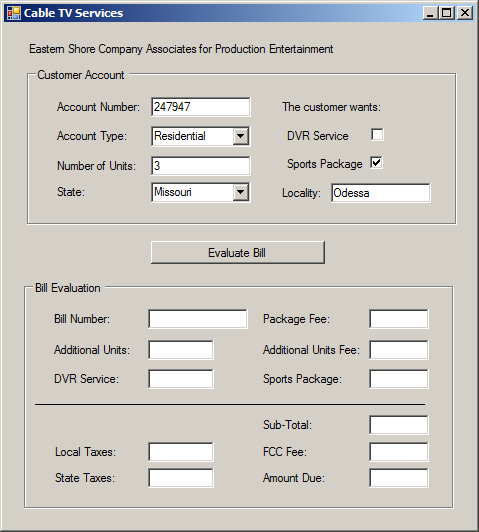Select the Additional Units Fee box
479x532 pixels.
tap(399, 350)
